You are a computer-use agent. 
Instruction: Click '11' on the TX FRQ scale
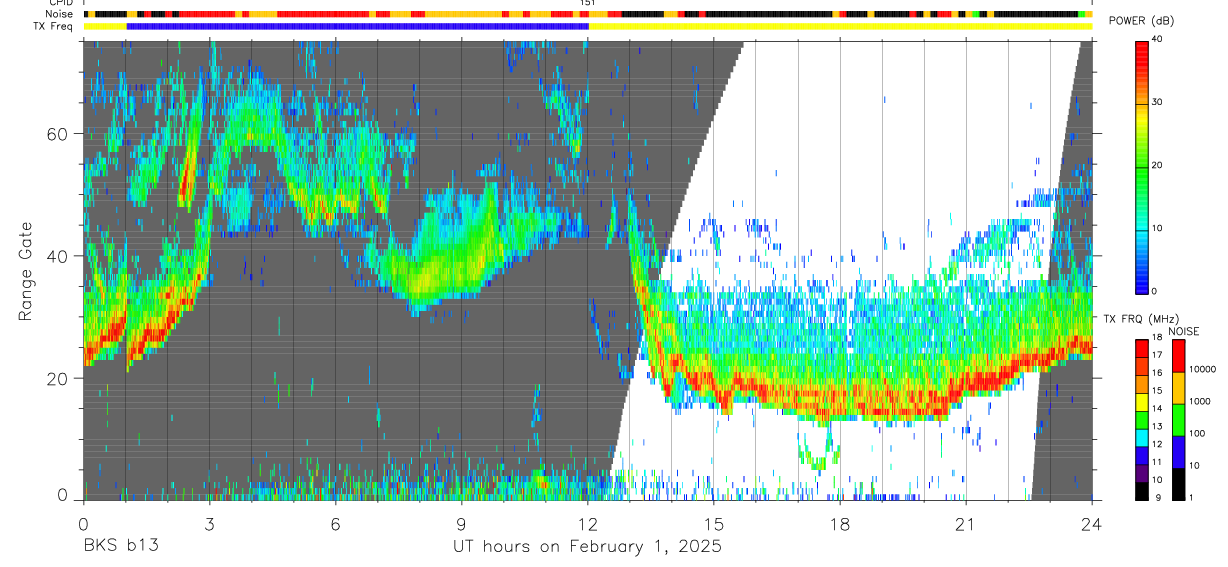pos(1158,462)
